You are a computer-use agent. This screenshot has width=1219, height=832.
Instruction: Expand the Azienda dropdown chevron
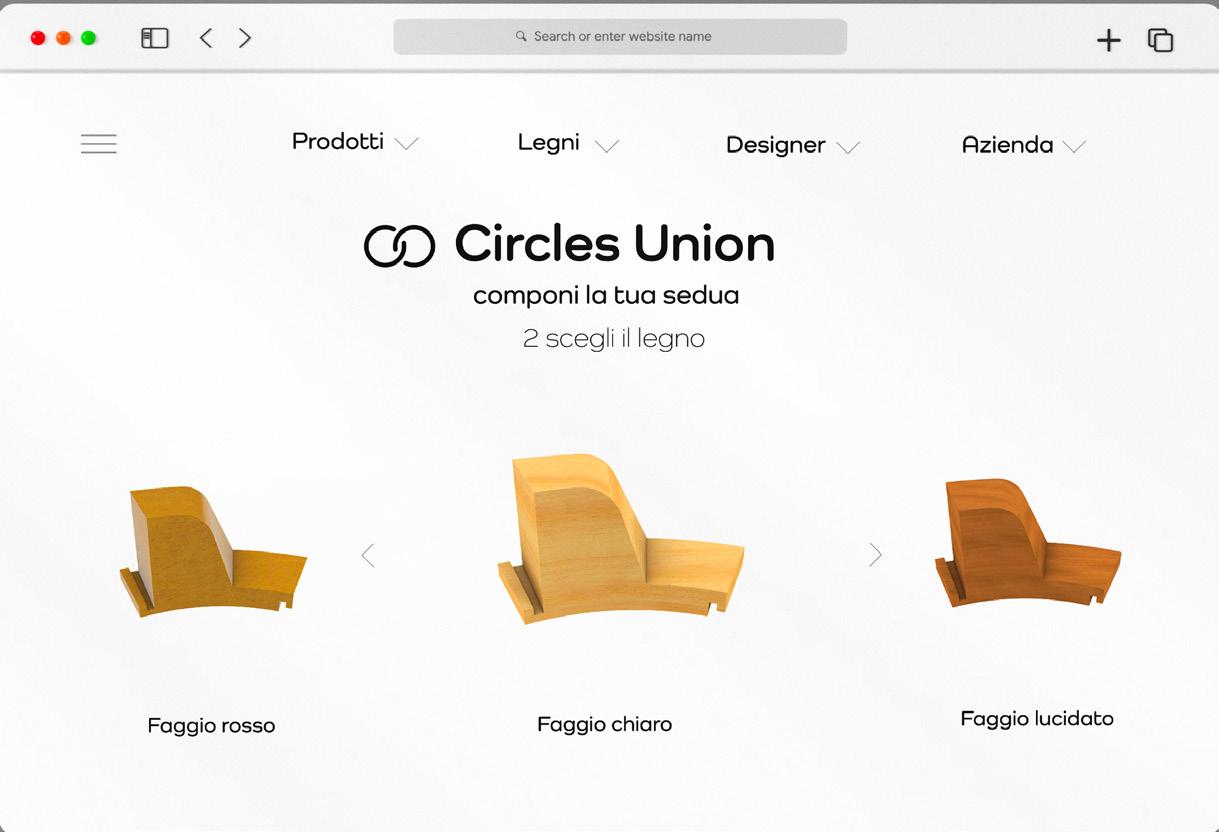(1074, 147)
